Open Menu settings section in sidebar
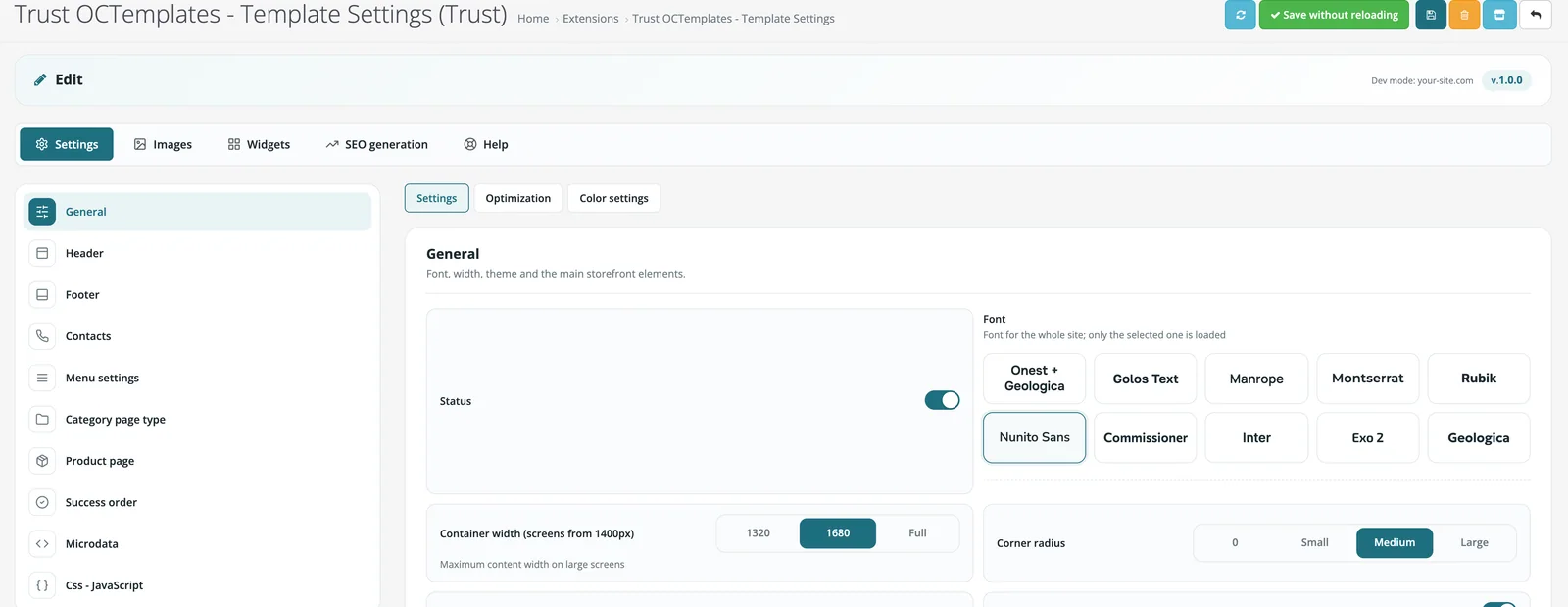Image resolution: width=1568 pixels, height=607 pixels. coord(197,378)
